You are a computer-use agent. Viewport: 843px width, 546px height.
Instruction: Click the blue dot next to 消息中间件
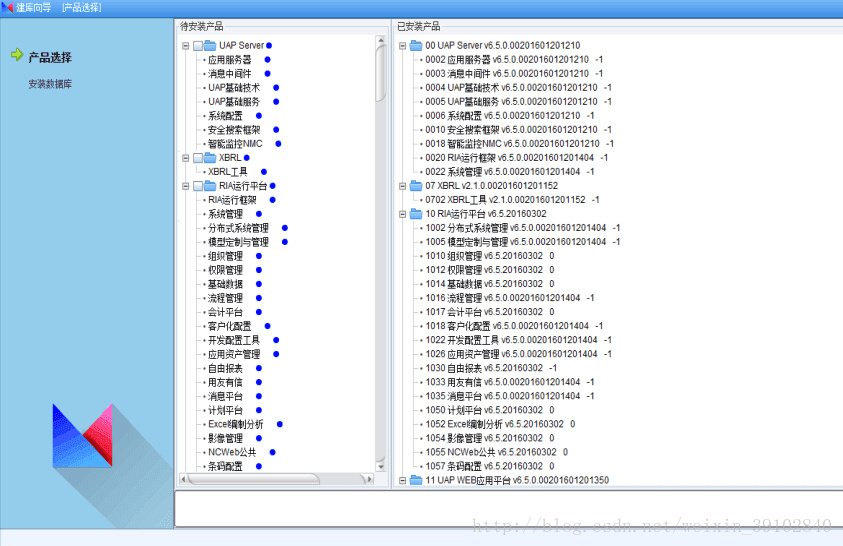(x=267, y=74)
